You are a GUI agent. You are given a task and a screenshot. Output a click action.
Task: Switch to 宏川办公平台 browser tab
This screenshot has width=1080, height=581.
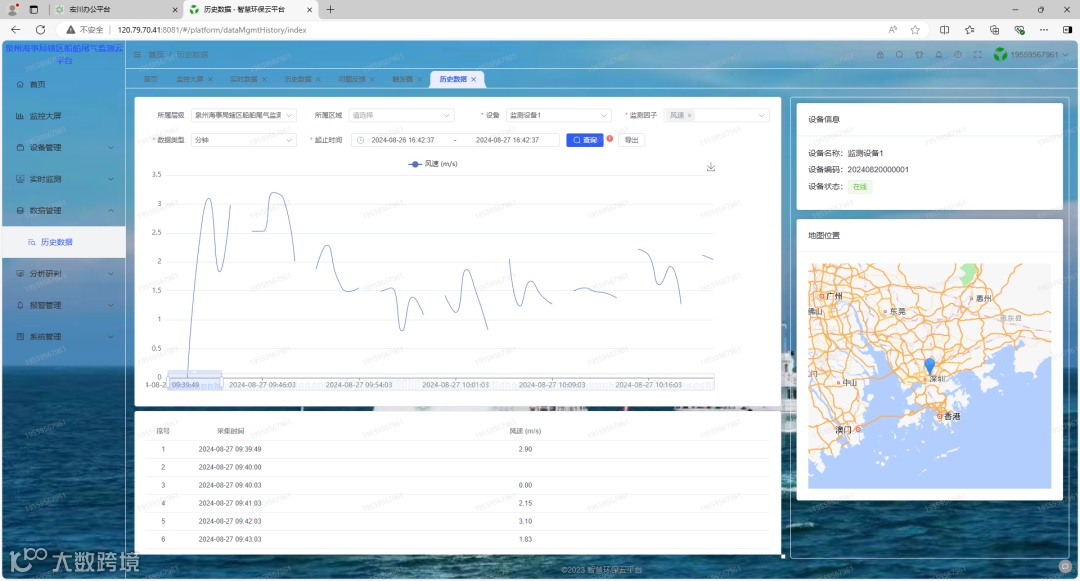(114, 10)
